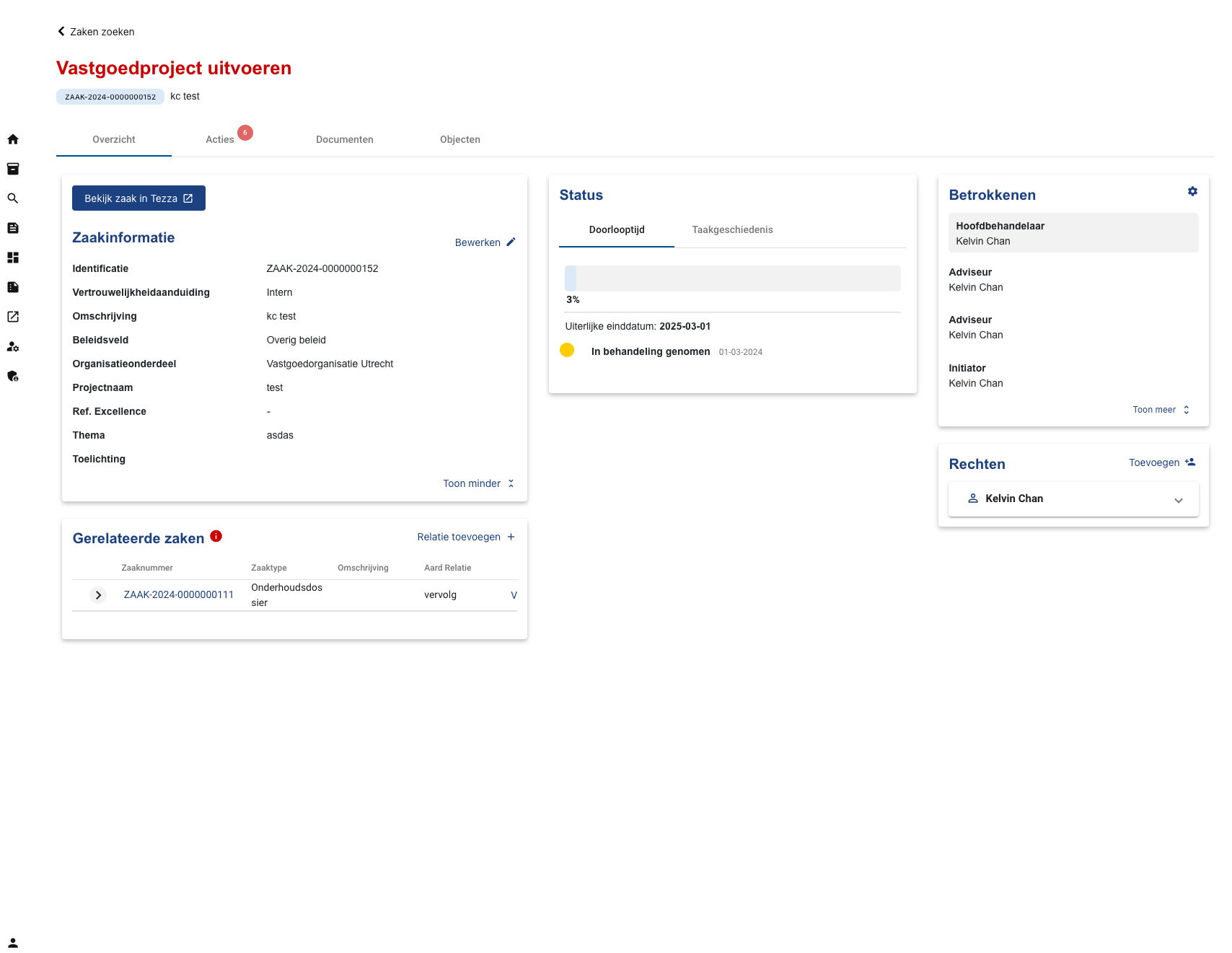Viewport: 1232px width, 953px height.
Task: Click the add-person icon next to Toevoegen
Action: pyautogui.click(x=1190, y=462)
